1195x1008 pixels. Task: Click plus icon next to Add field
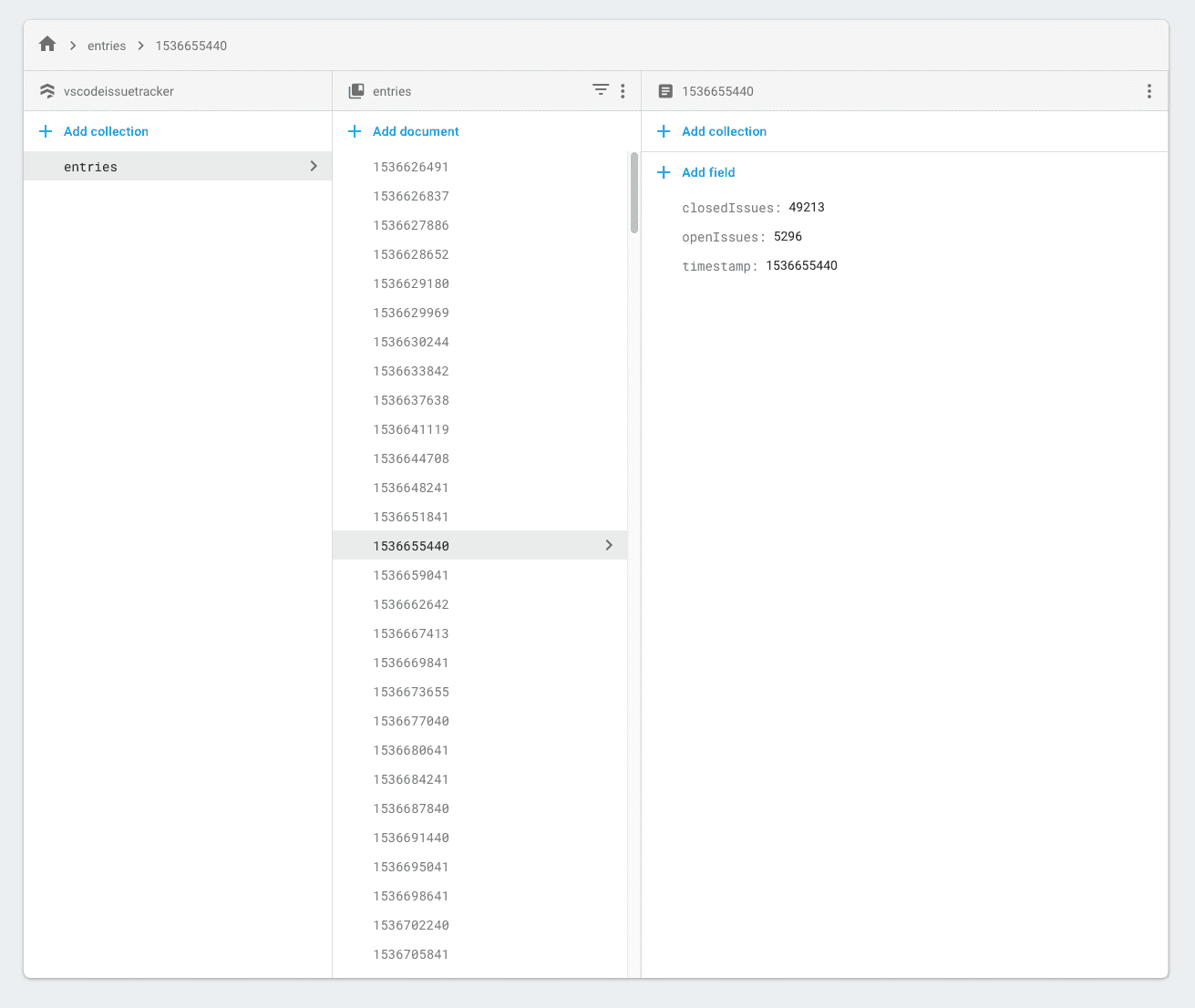point(664,172)
